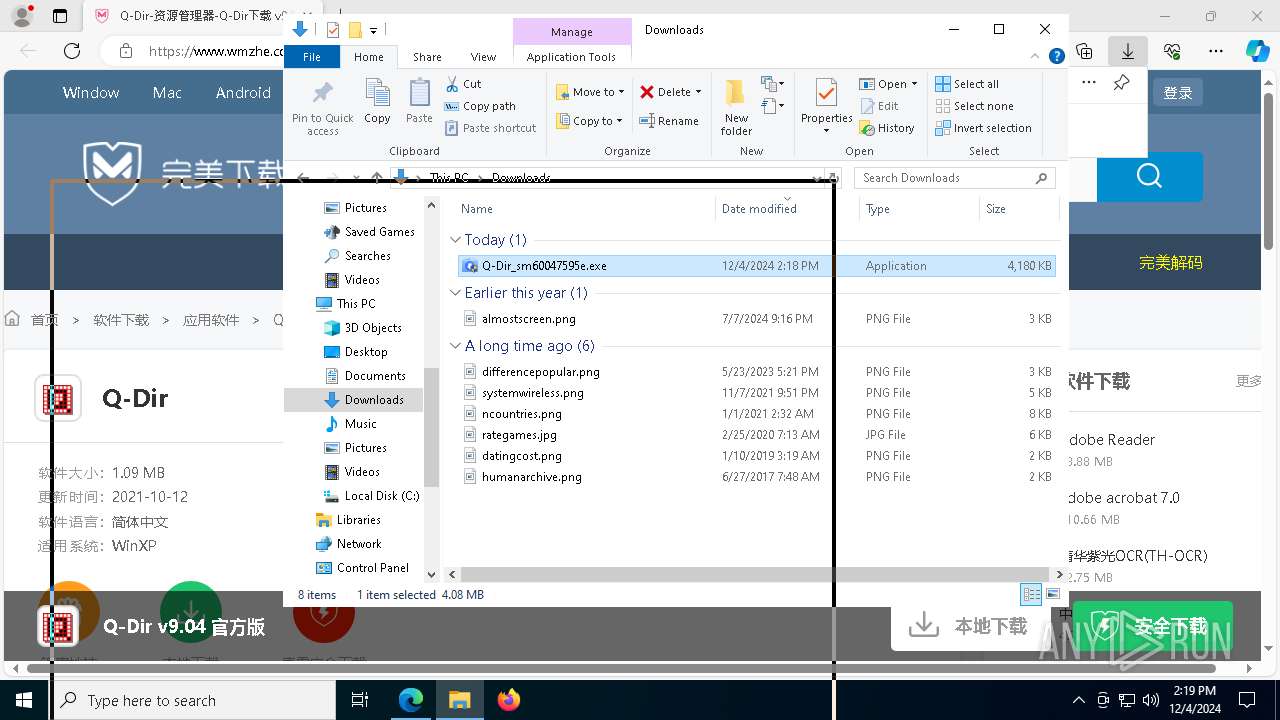Screen dimensions: 1280x720
Task: Collapse the A long time ago group
Action: [455, 346]
